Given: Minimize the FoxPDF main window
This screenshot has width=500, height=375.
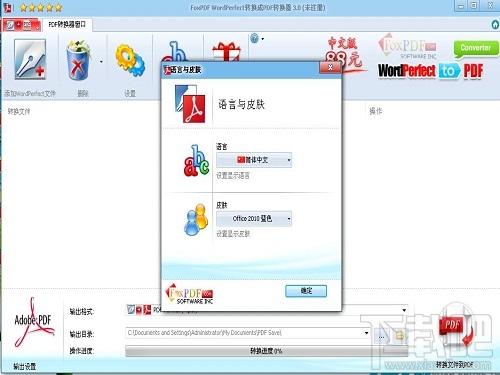Looking at the screenshot, I should (461, 6).
